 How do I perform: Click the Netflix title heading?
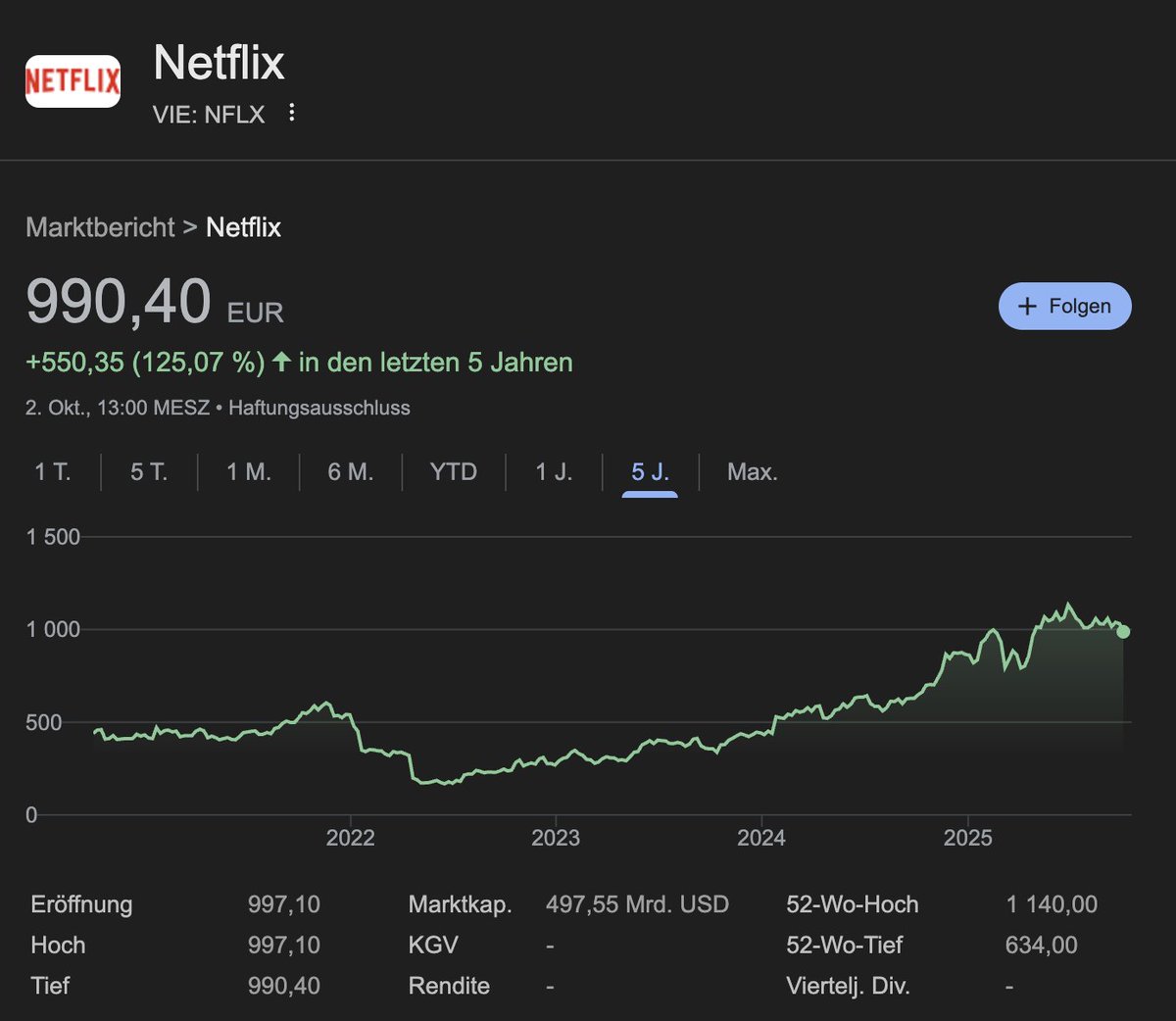220,64
